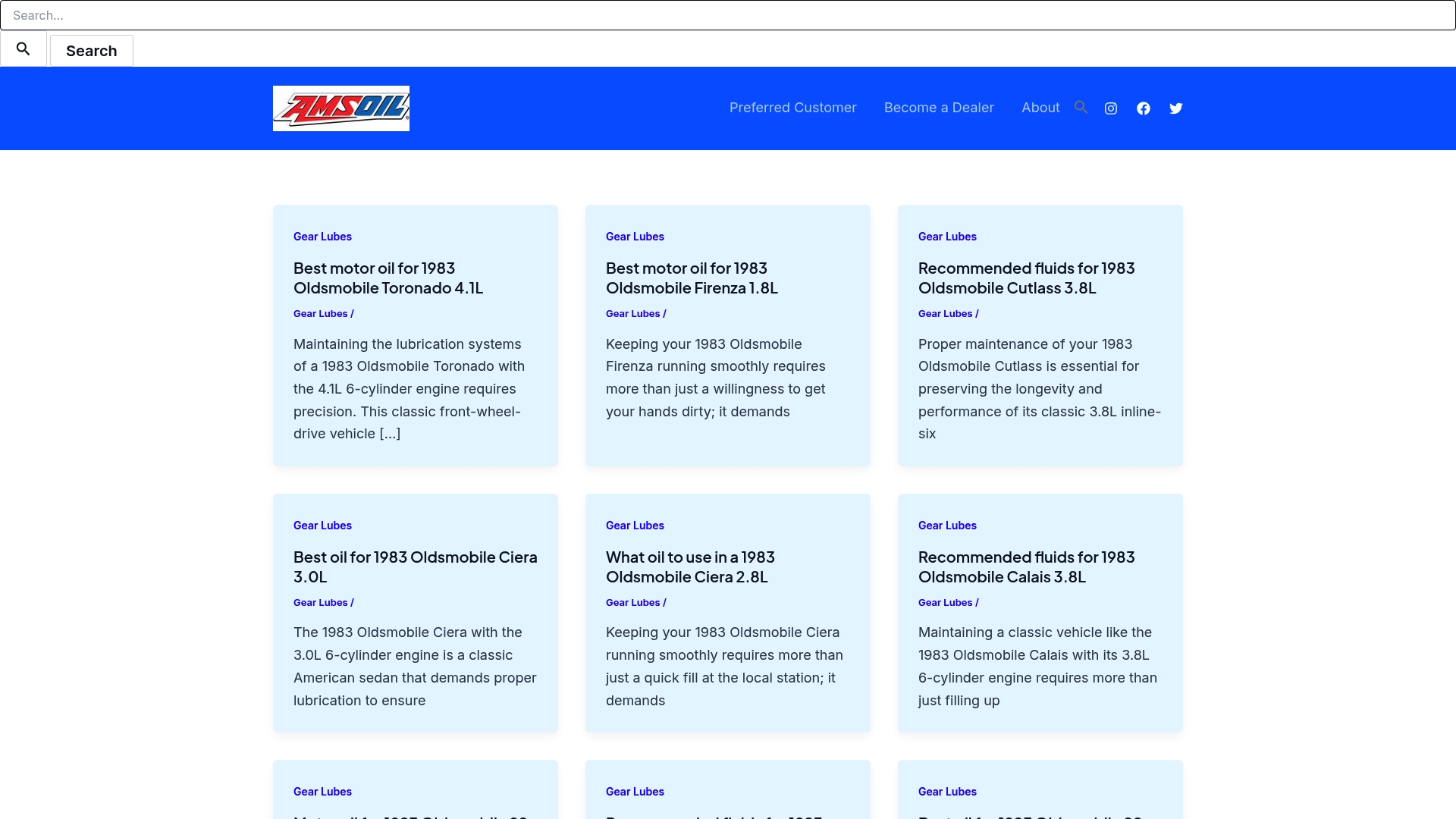
Task: Open the Twitter icon in header
Action: click(x=1176, y=108)
